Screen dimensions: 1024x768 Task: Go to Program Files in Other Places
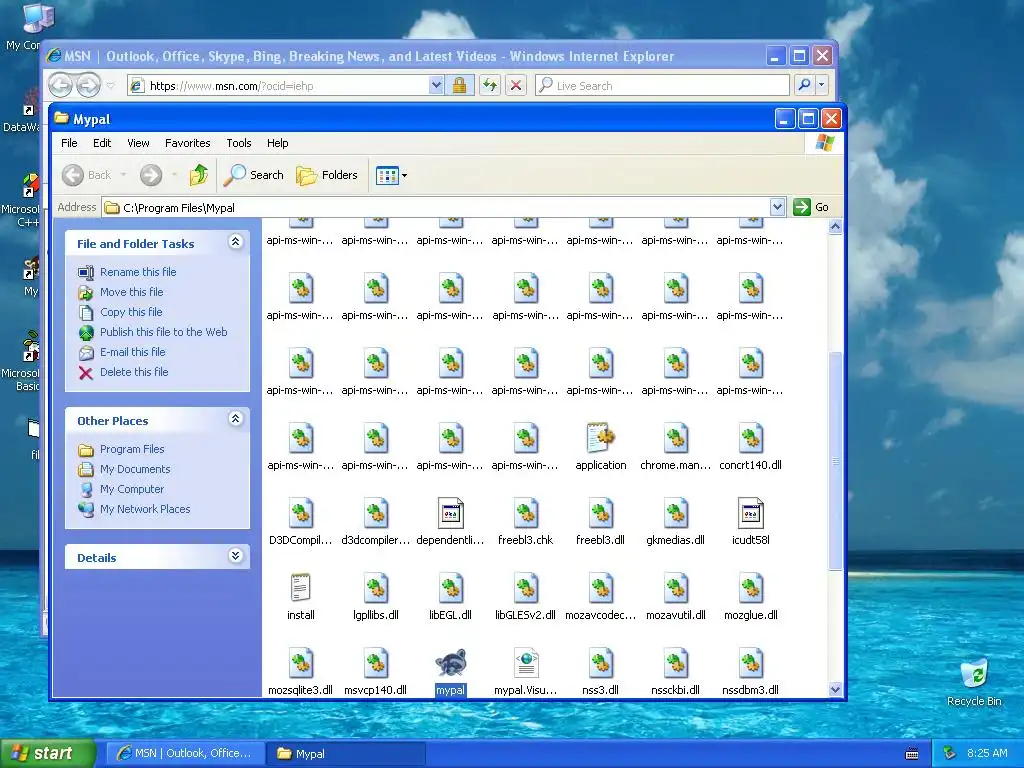click(x=132, y=449)
